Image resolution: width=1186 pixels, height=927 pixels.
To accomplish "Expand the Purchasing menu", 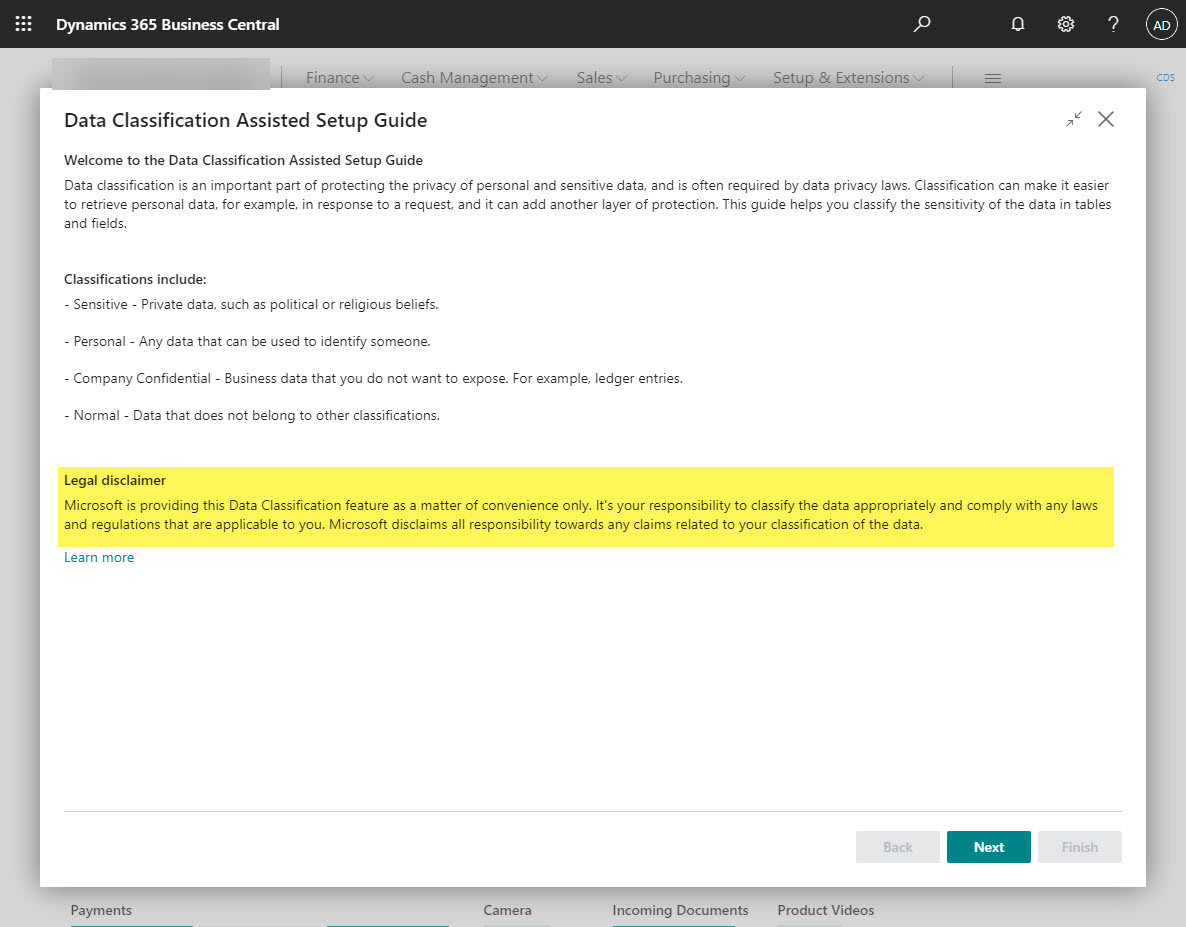I will pos(700,78).
